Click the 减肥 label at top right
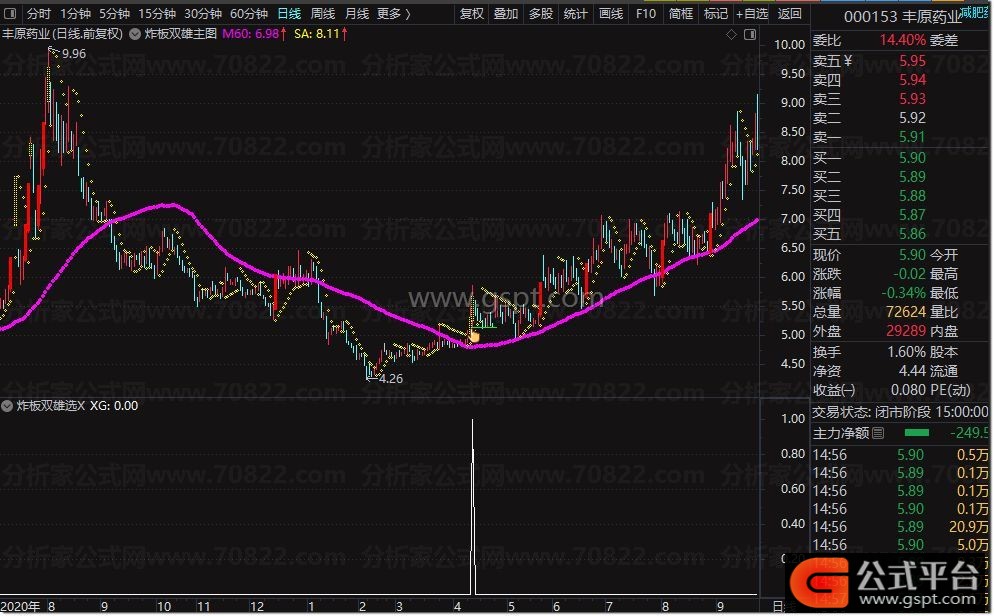This screenshot has width=995, height=616. click(x=976, y=11)
